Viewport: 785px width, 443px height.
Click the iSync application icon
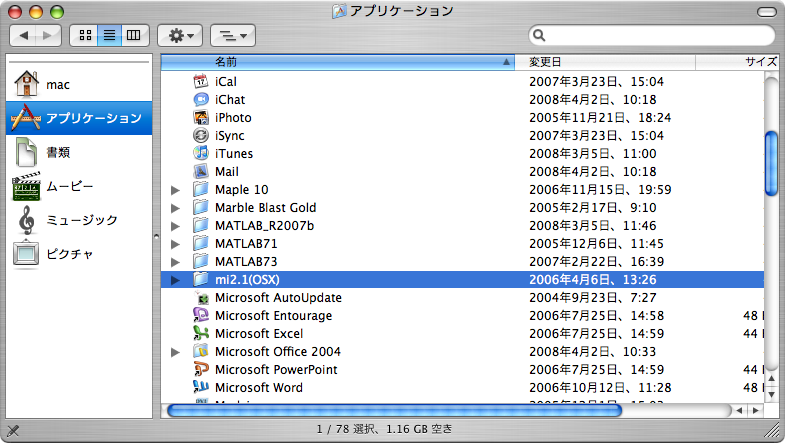[x=201, y=135]
